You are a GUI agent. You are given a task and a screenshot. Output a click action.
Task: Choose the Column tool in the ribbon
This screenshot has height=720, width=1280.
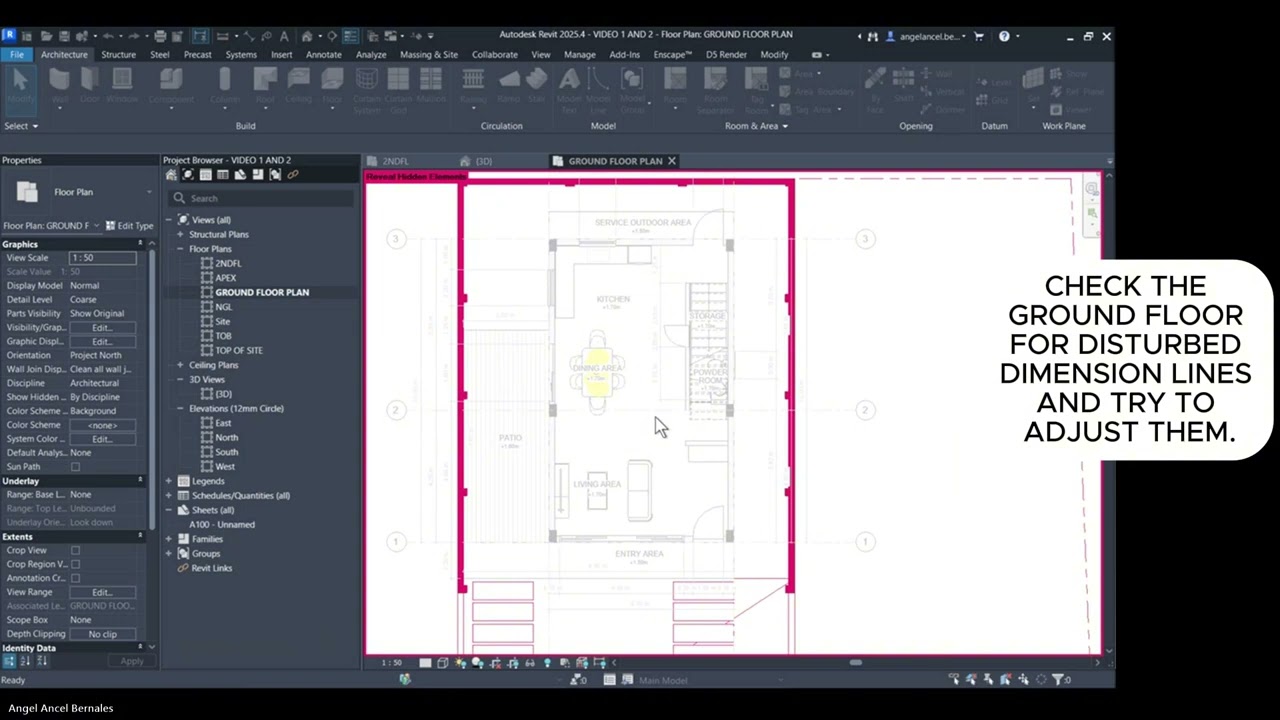pyautogui.click(x=224, y=86)
